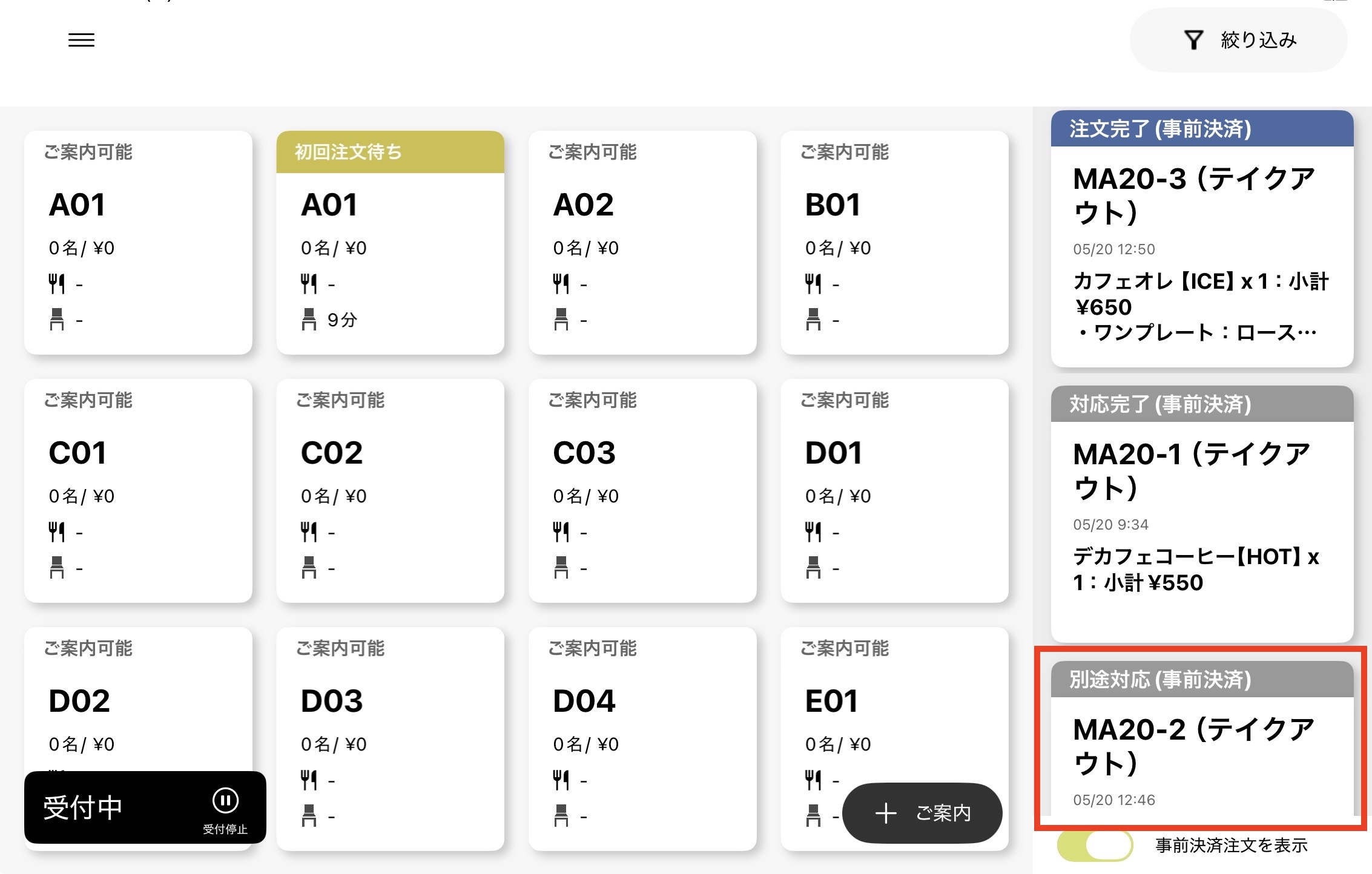The width and height of the screenshot is (1372, 874).
Task: Click the ご案内 guide button
Action: (x=922, y=813)
